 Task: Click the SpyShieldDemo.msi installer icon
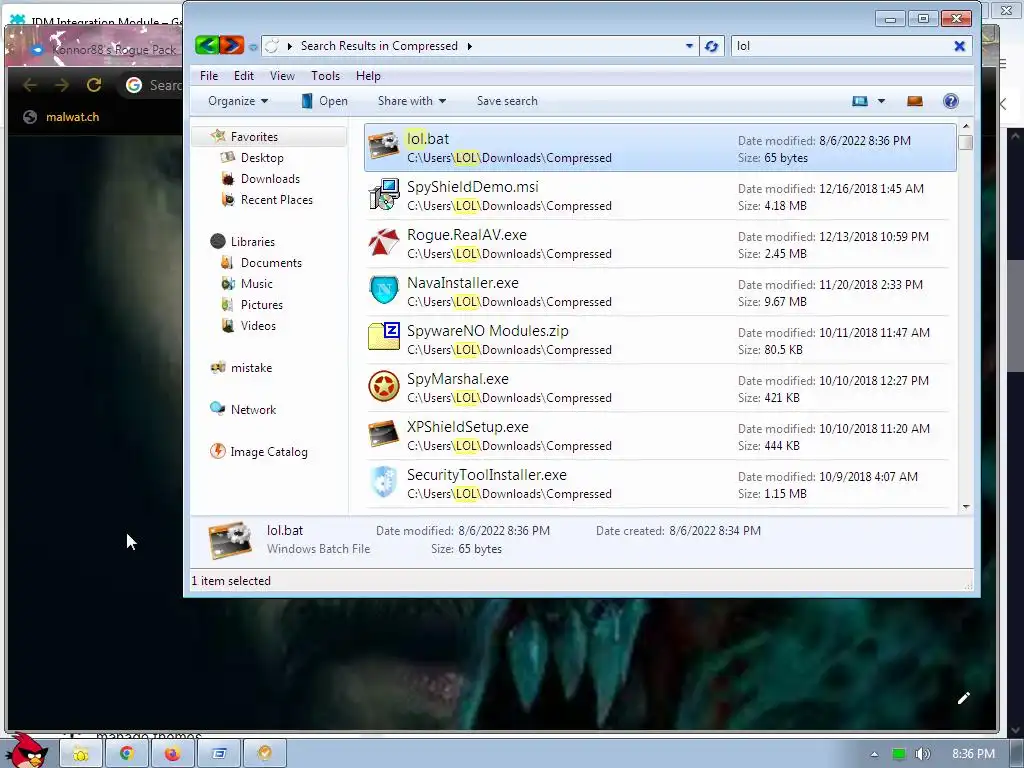pos(383,194)
